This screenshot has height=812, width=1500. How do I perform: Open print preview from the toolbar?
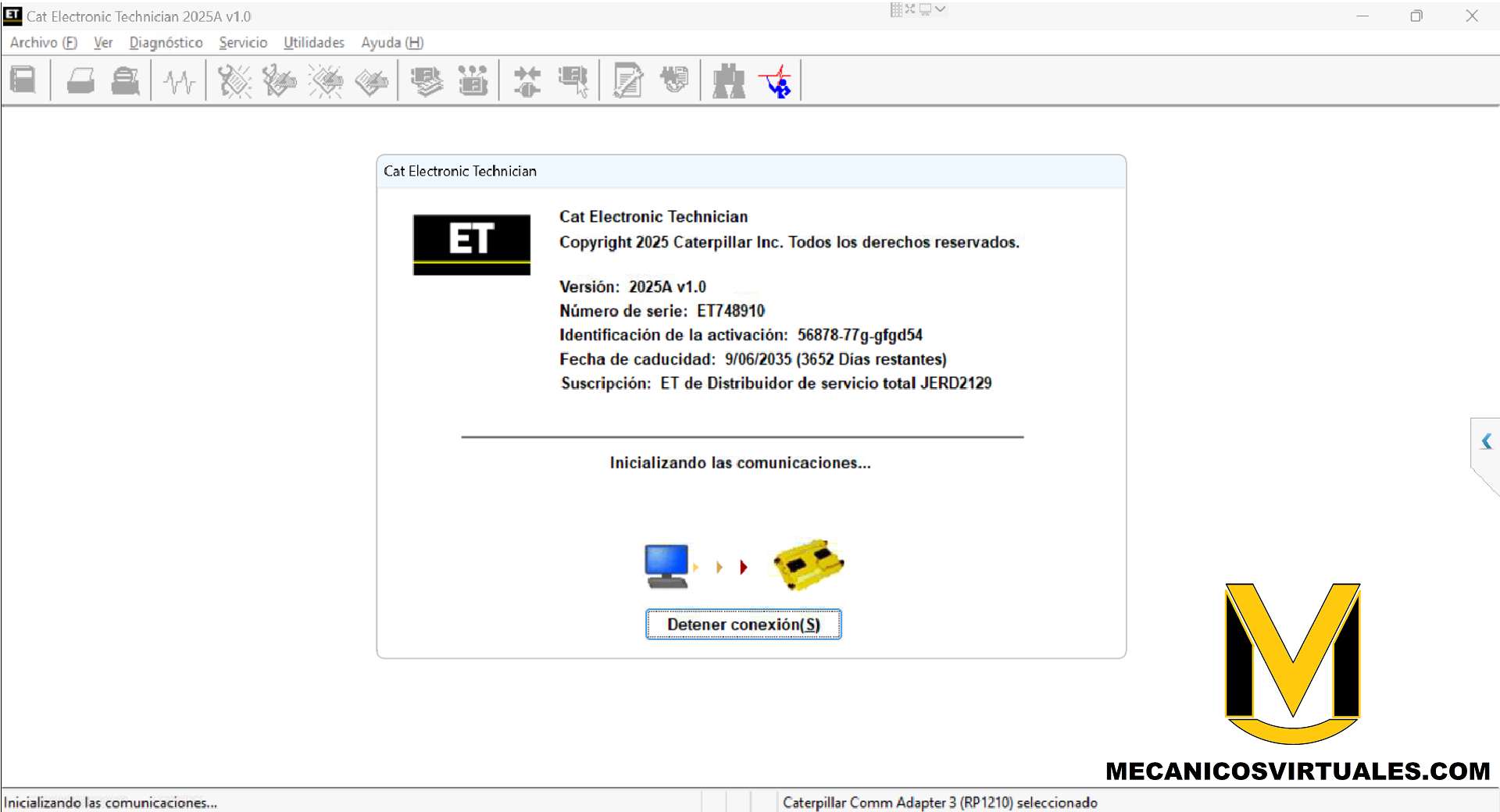(x=125, y=81)
